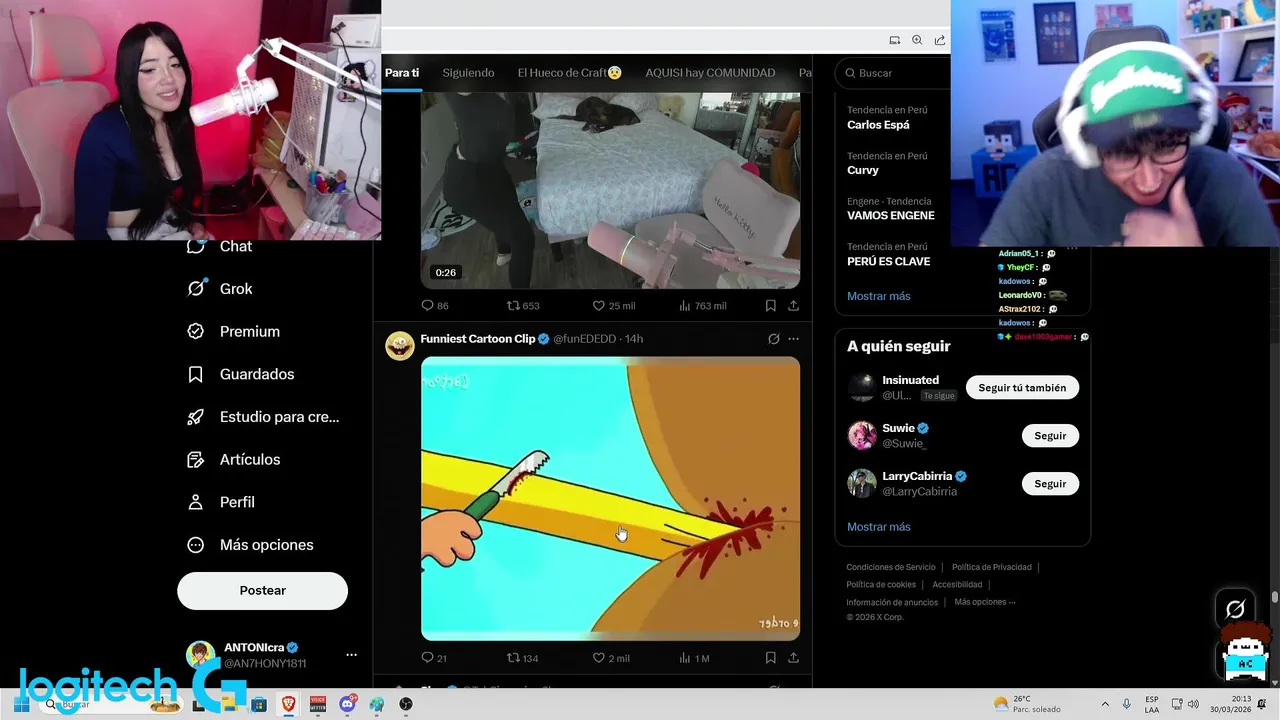This screenshot has height=720, width=1280.
Task: Open Chat from the left sidebar
Action: (x=220, y=246)
